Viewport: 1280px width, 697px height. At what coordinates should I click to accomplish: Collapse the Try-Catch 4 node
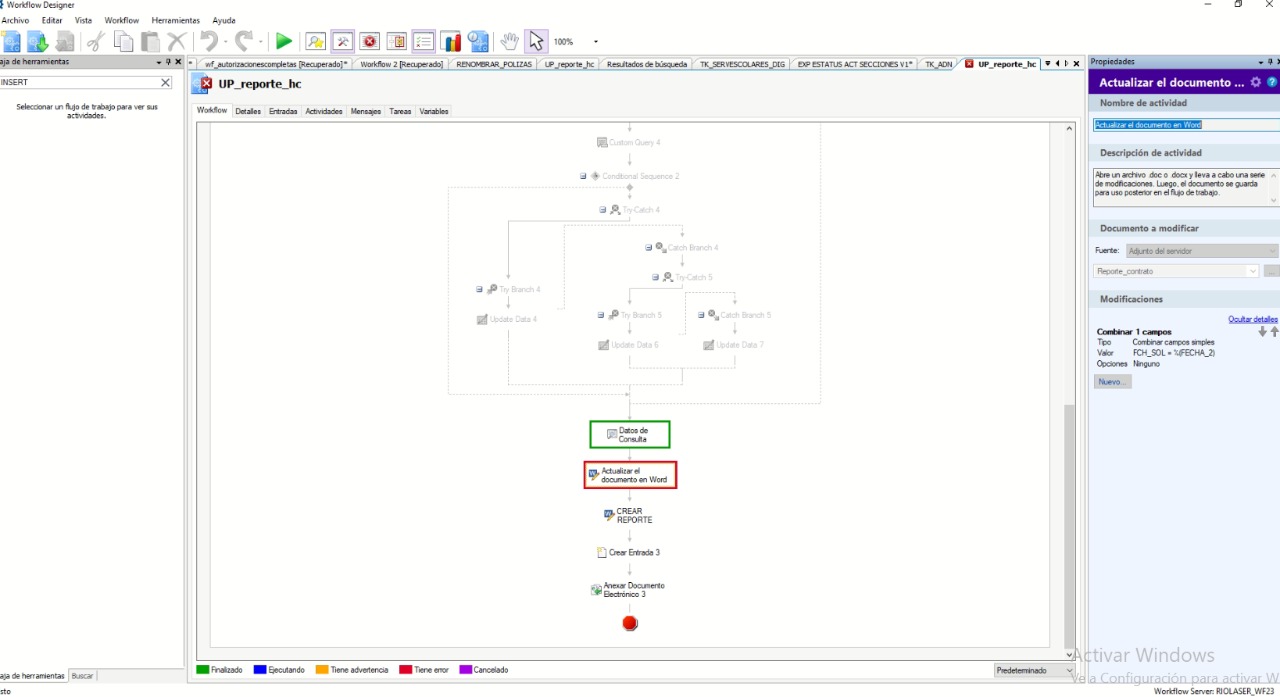tap(602, 210)
